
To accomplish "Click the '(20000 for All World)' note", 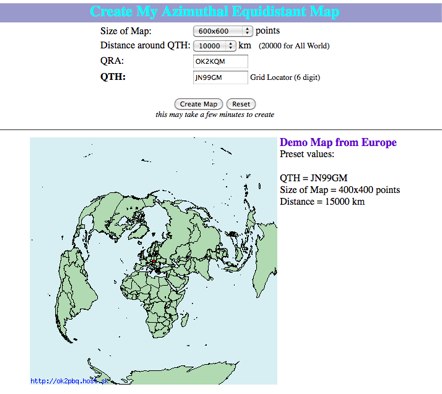I will pos(294,46).
